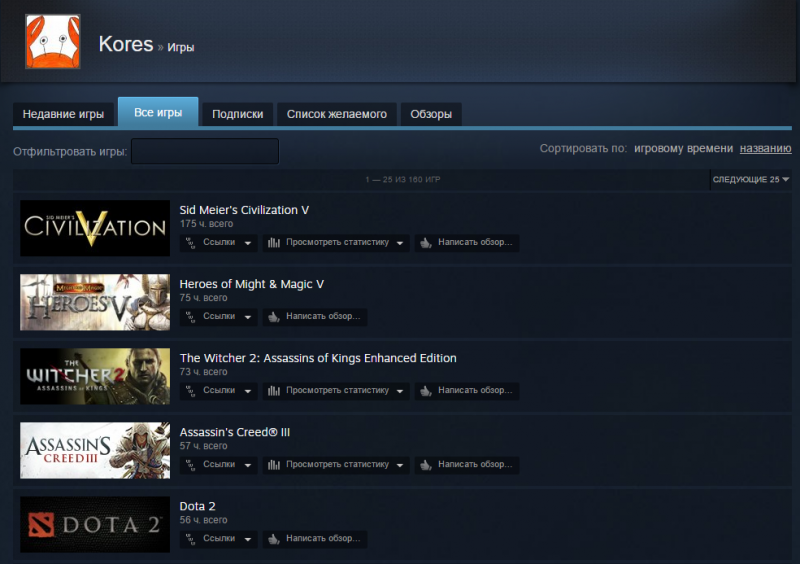
Task: Click the stats bars icon for The Witcher 2
Action: (274, 391)
